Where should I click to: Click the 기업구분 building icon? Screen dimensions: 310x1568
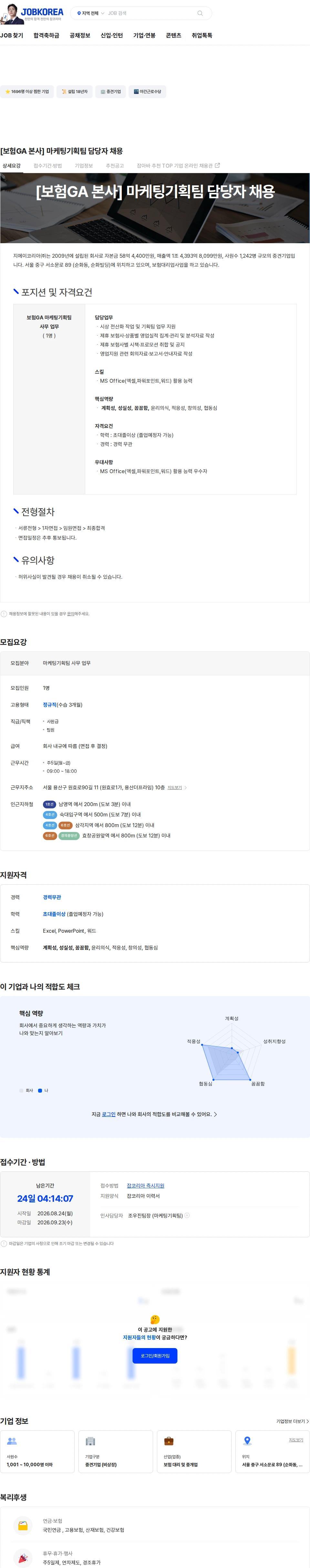tap(90, 1441)
